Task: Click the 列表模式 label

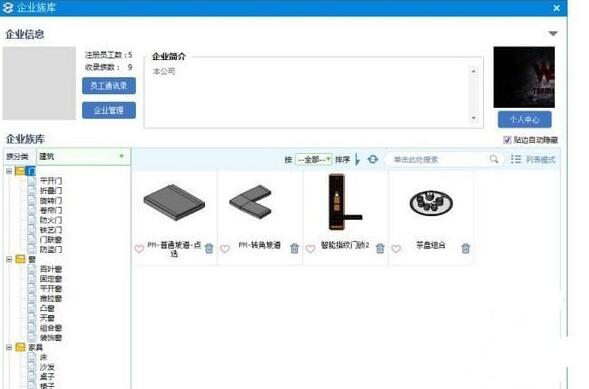Action: (540, 160)
